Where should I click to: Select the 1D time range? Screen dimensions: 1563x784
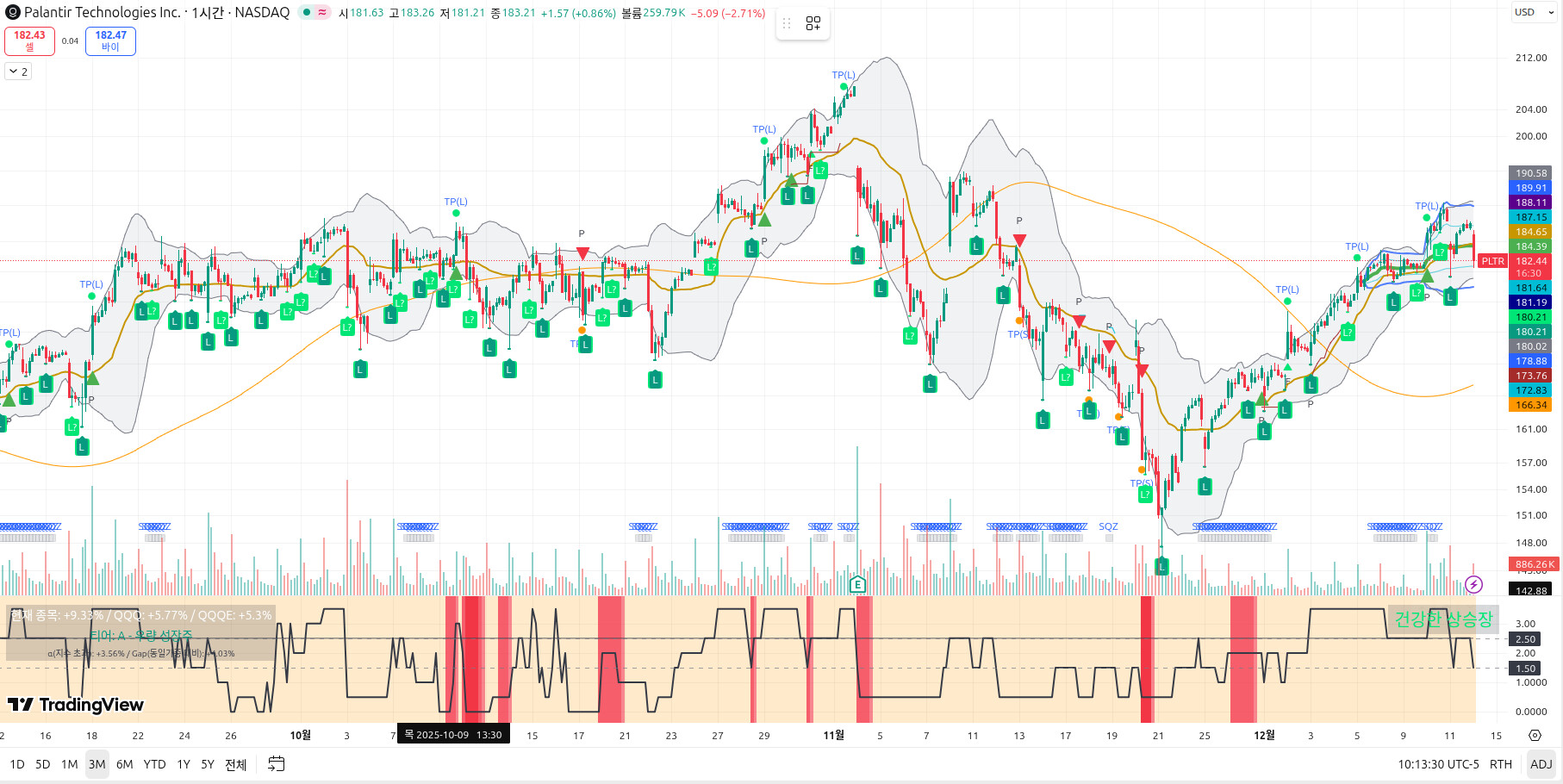(17, 764)
